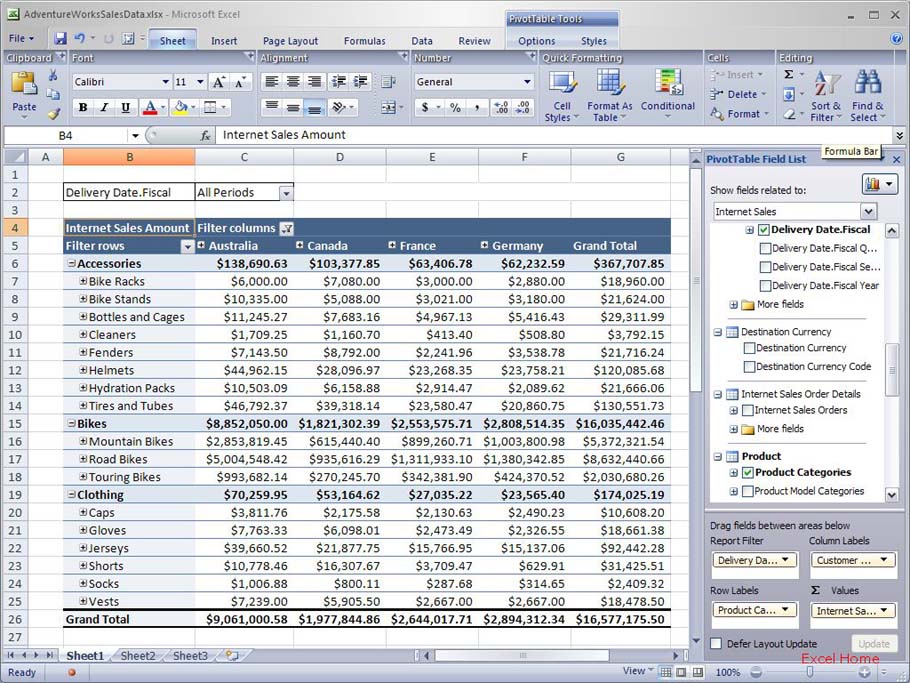
Task: Click the Save icon in quick access toolbar
Action: coord(60,39)
